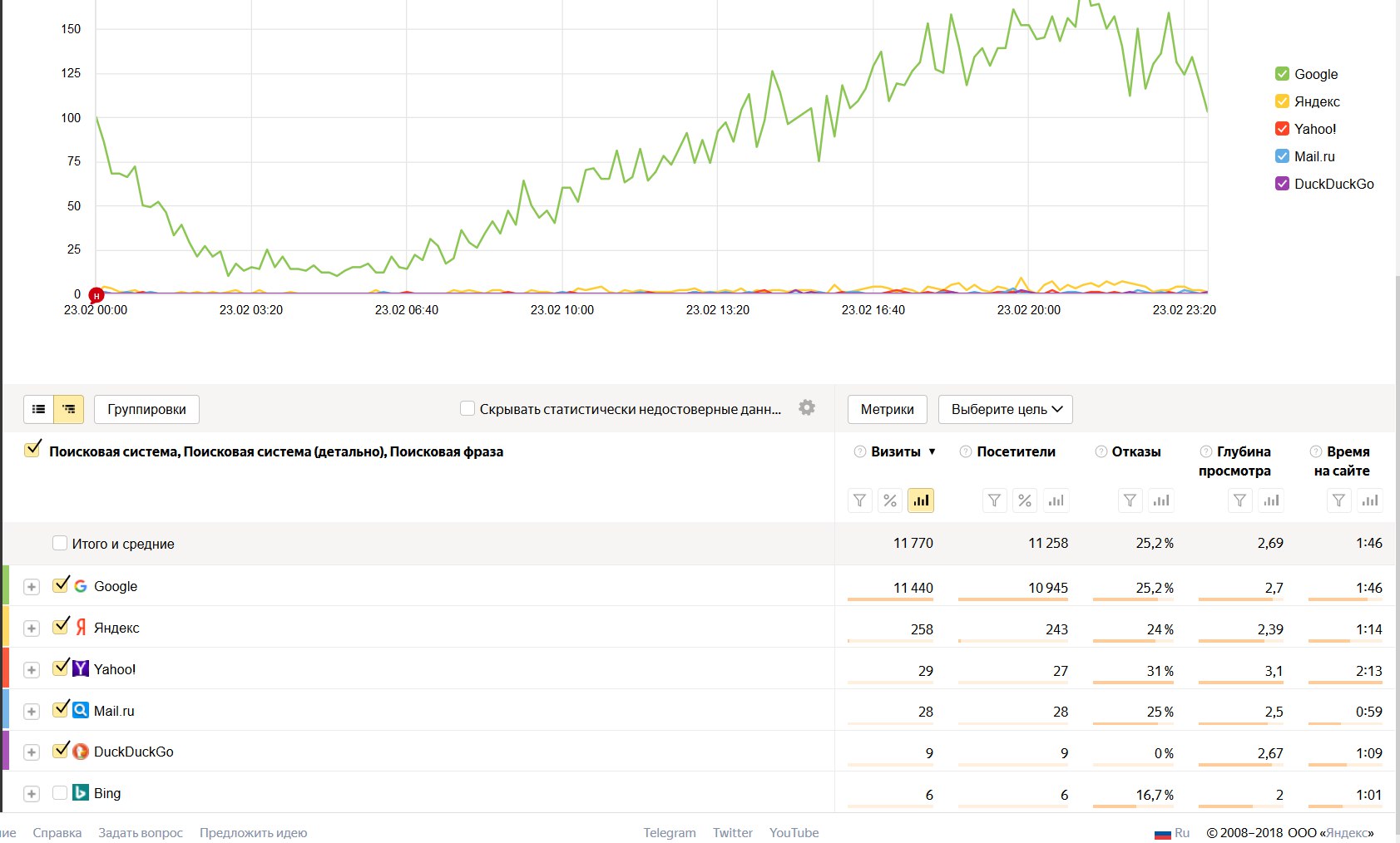The width and height of the screenshot is (1400, 843).
Task: Toggle hide statistically unreliable data checkbox
Action: (467, 408)
